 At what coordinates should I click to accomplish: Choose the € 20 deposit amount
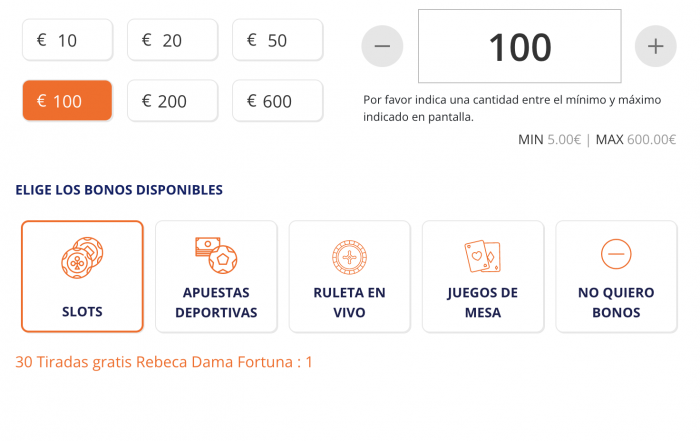(x=172, y=40)
